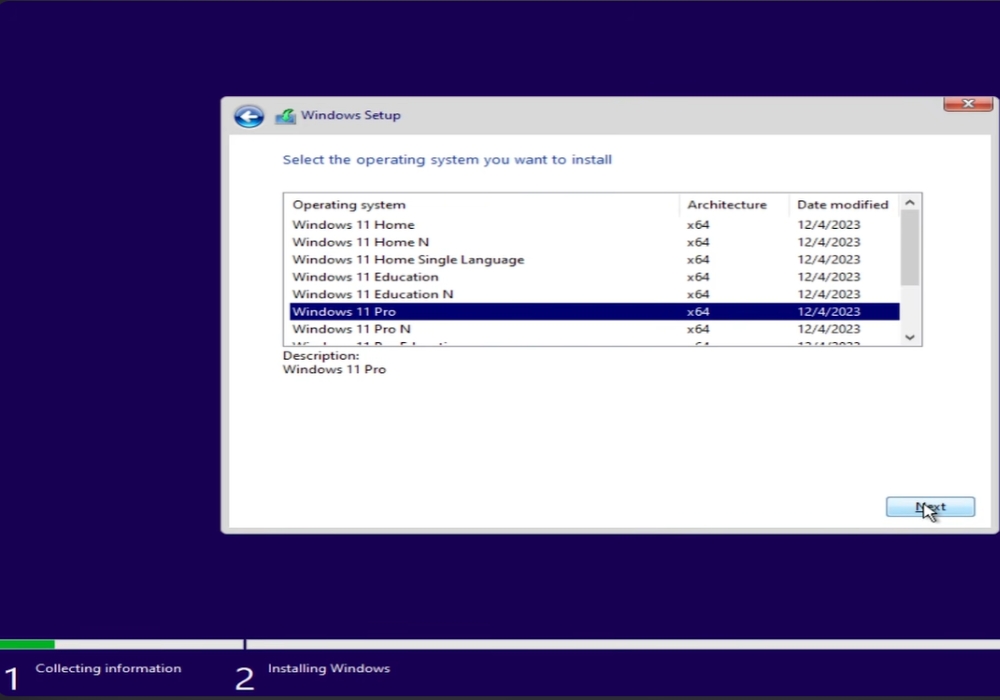This screenshot has height=700, width=1000.
Task: Close the Windows Setup dialog
Action: (968, 103)
